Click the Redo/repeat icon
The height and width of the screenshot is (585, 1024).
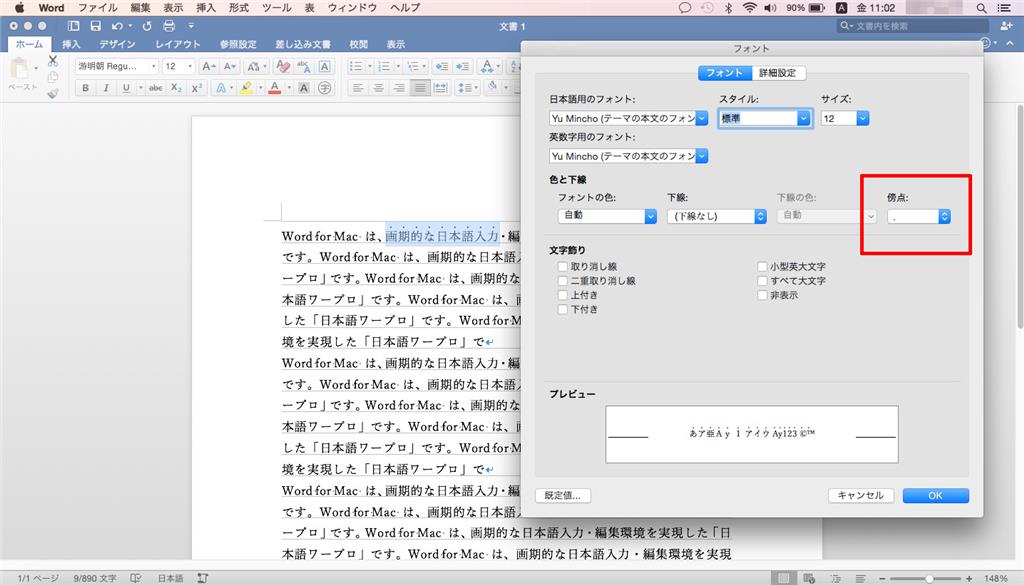point(147,26)
